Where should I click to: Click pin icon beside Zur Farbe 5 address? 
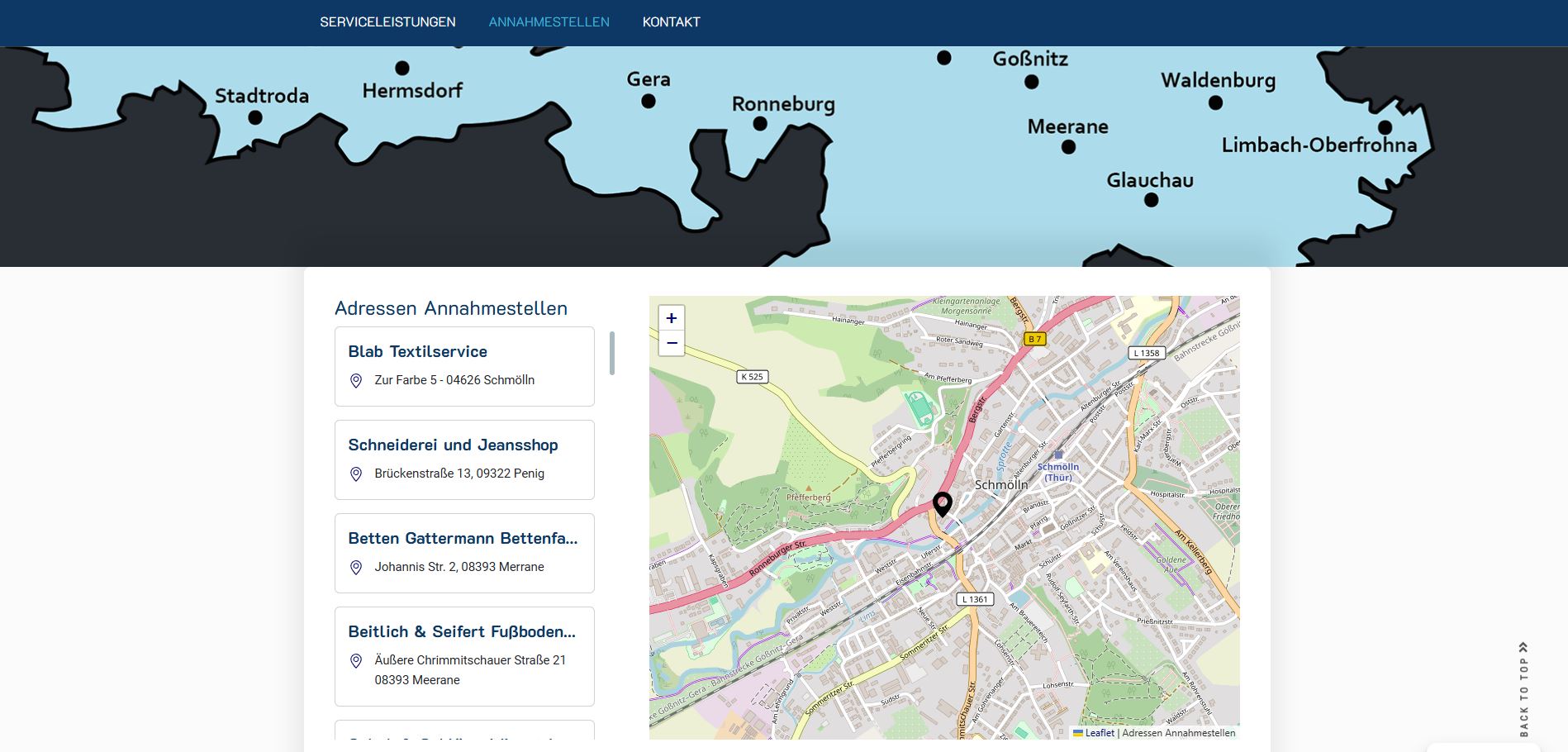pyautogui.click(x=356, y=381)
